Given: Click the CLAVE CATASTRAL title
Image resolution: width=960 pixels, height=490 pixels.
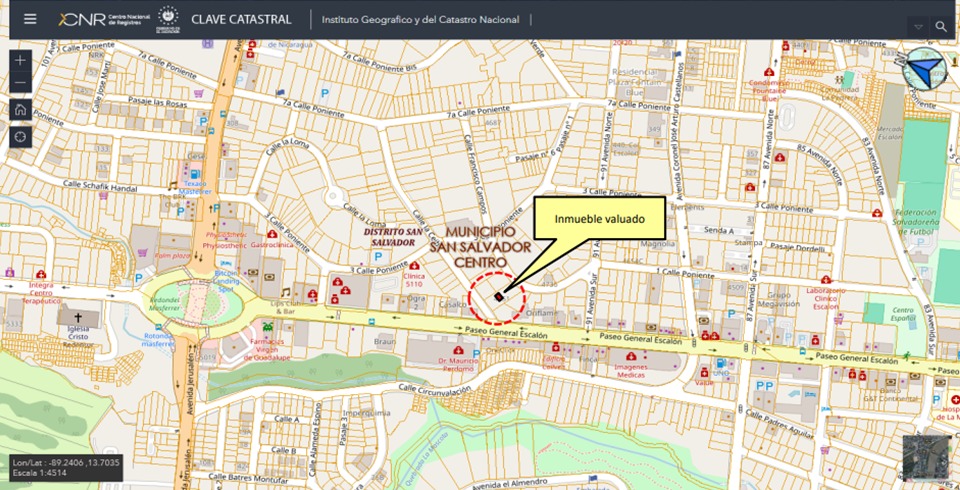Looking at the screenshot, I should [x=241, y=19].
